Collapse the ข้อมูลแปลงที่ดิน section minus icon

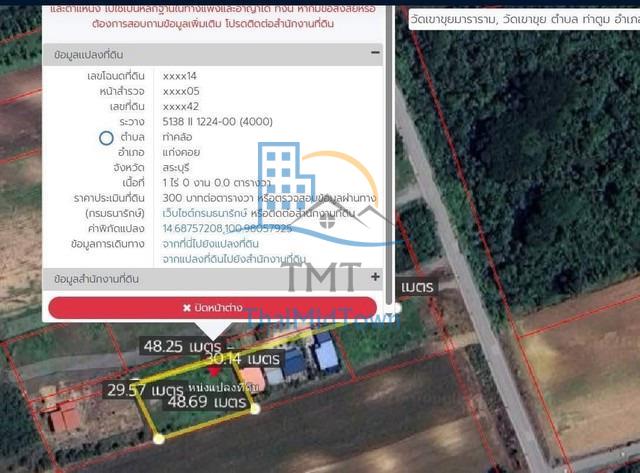375,53
